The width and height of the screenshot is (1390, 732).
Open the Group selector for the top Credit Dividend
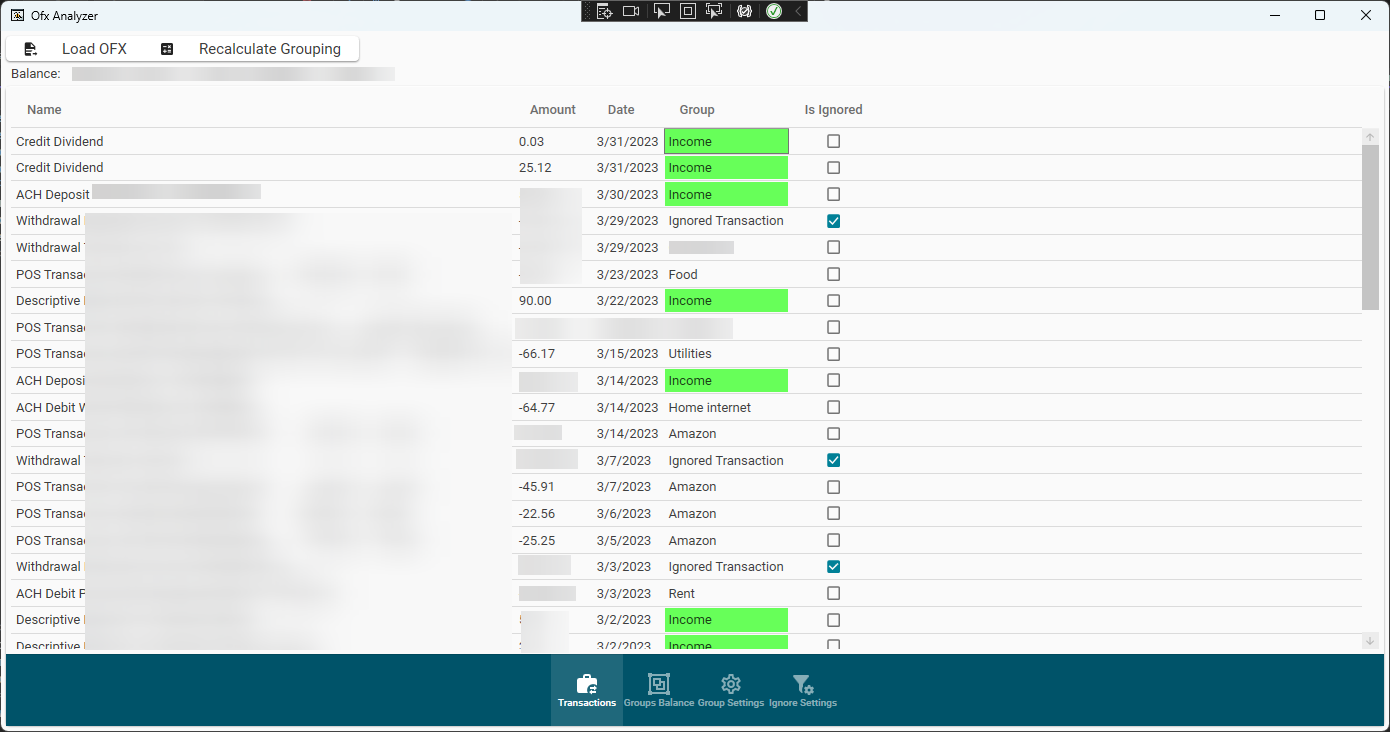726,141
